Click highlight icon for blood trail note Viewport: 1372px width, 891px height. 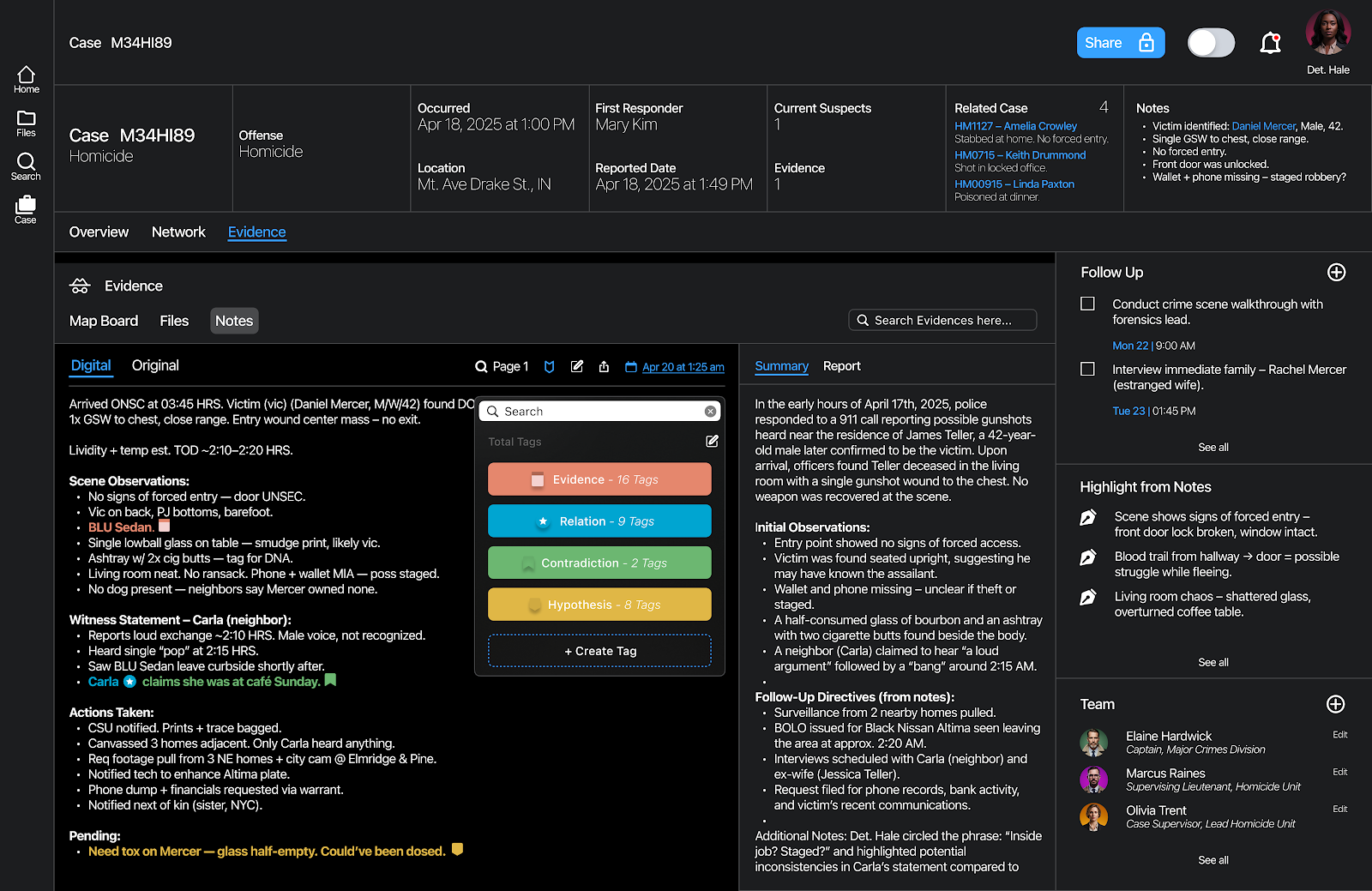(x=1087, y=558)
